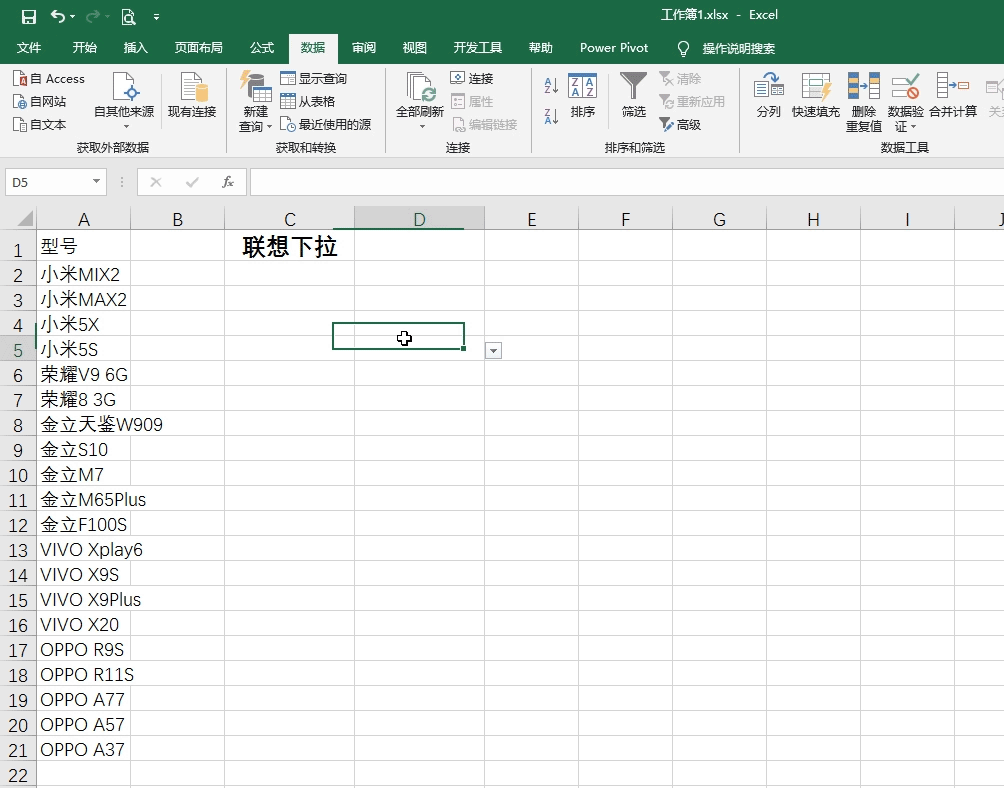The width and height of the screenshot is (1004, 788).
Task: Click the Redo arrow icon
Action: tap(93, 16)
